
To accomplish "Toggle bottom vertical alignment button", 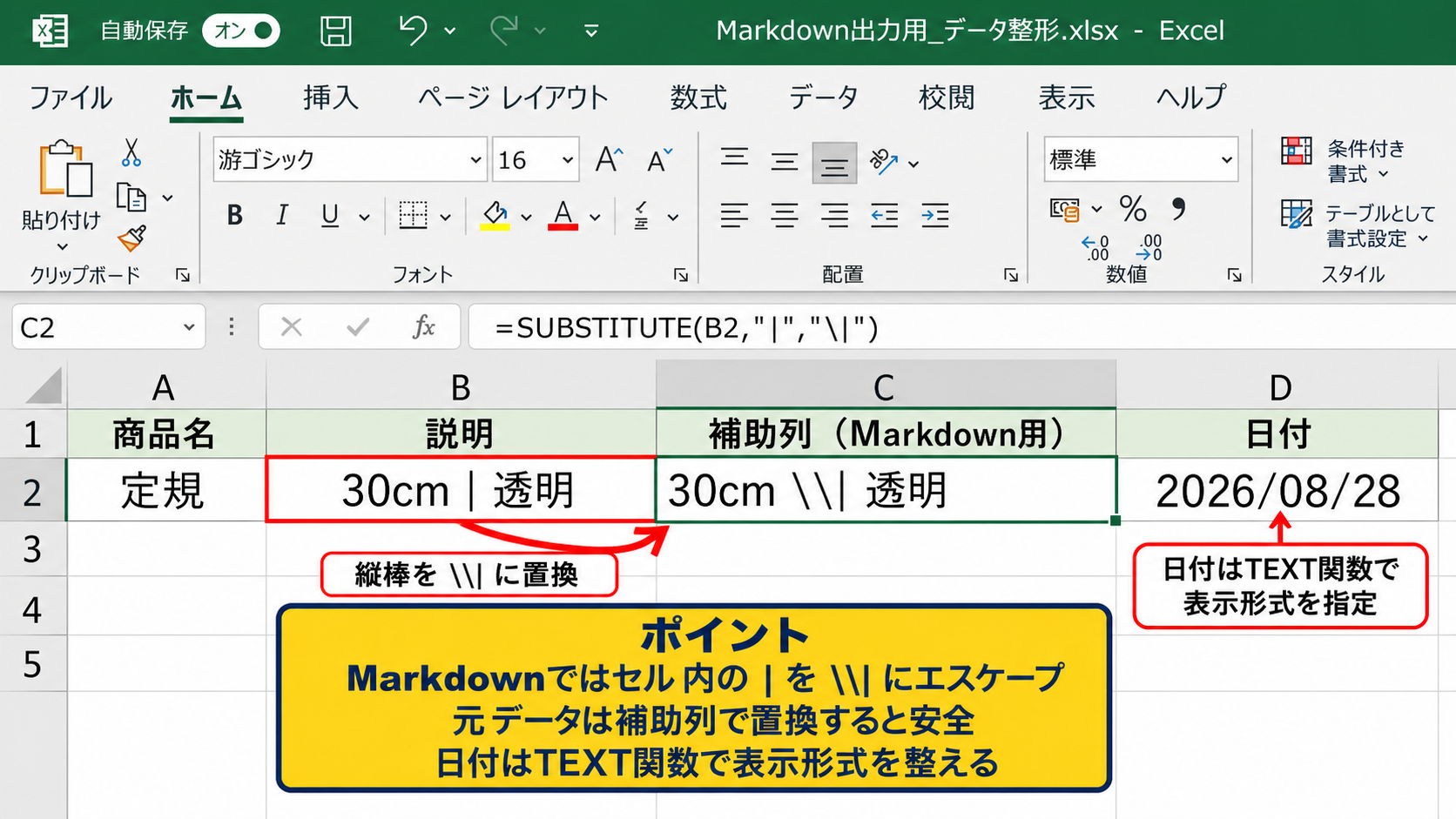I will [834, 164].
